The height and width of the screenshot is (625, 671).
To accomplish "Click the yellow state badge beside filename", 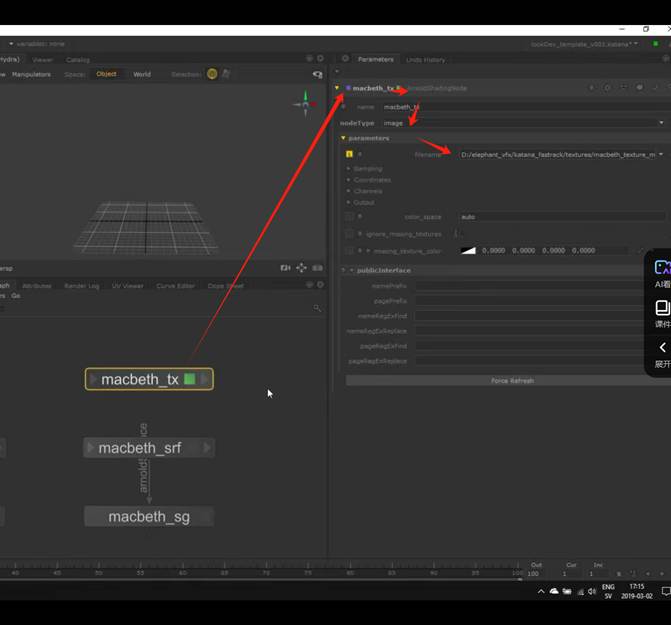I will click(x=349, y=155).
